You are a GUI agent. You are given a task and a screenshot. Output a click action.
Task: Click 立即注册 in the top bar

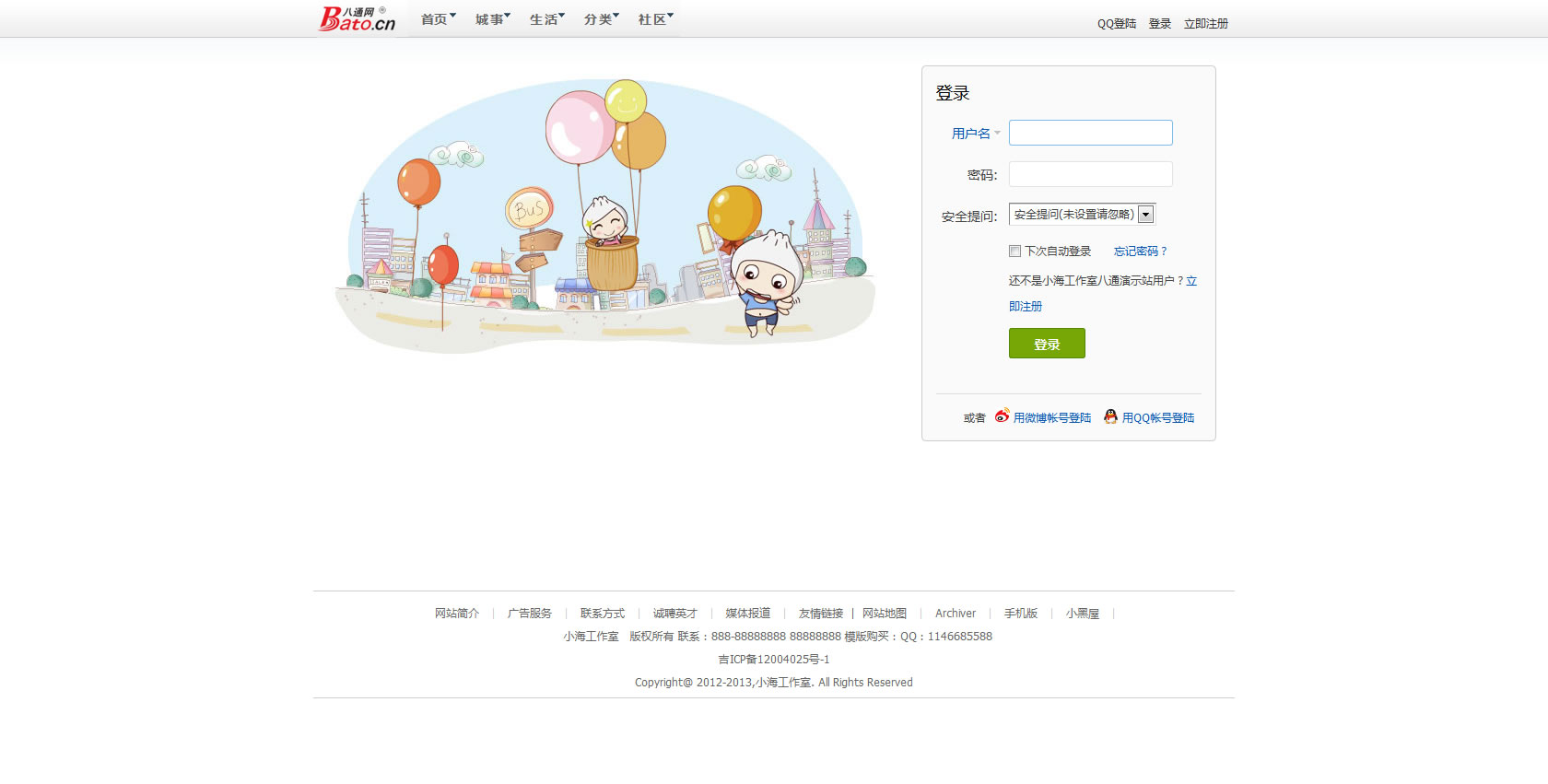1206,24
